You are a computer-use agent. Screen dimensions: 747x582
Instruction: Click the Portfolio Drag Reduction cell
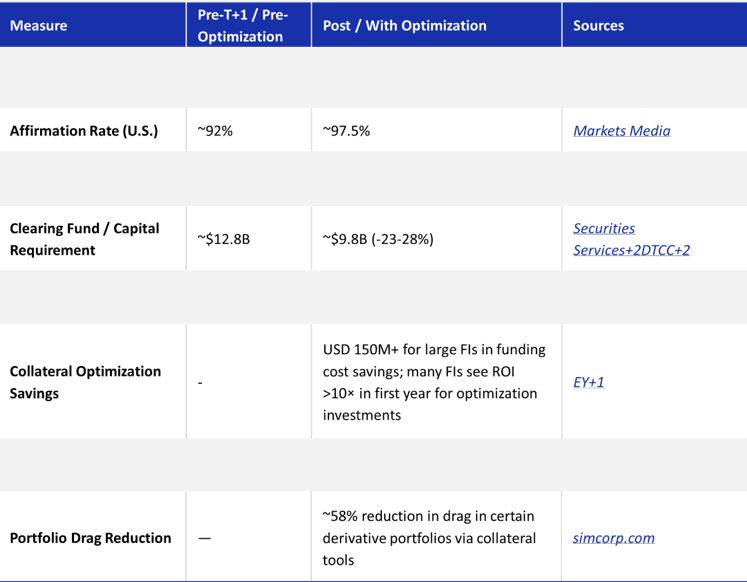pos(91,538)
